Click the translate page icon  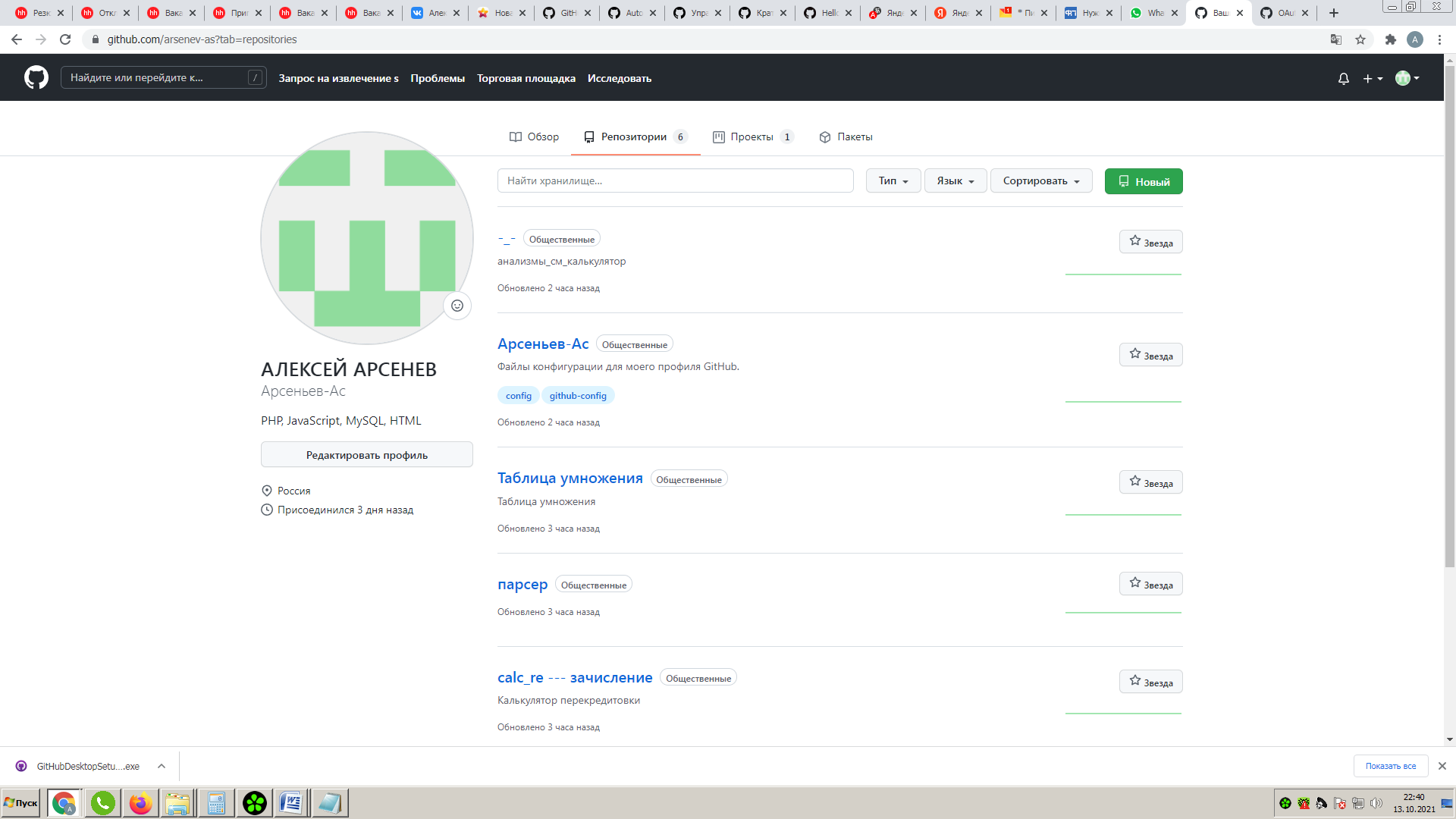click(1336, 39)
